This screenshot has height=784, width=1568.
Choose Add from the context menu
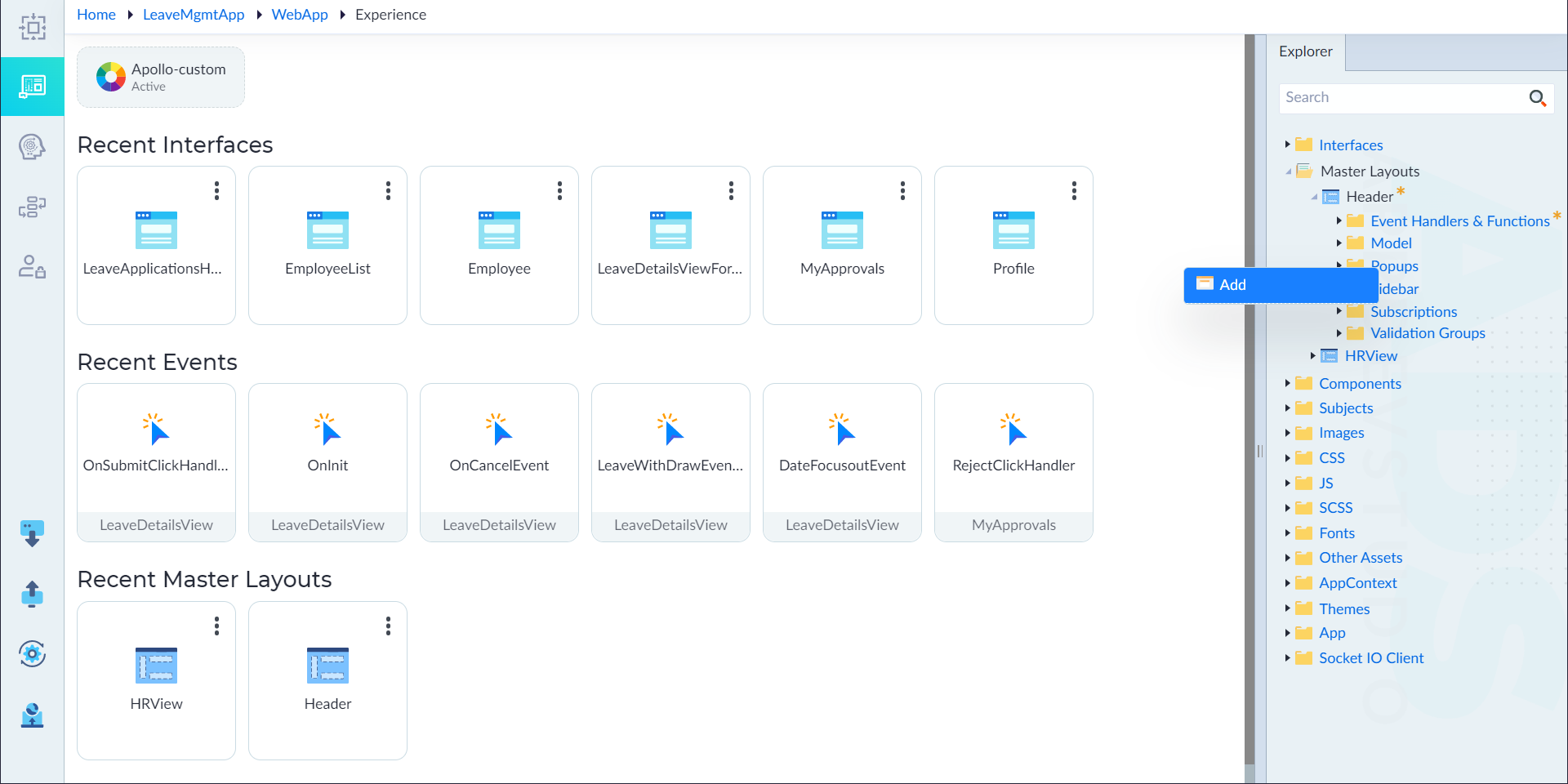(1281, 285)
